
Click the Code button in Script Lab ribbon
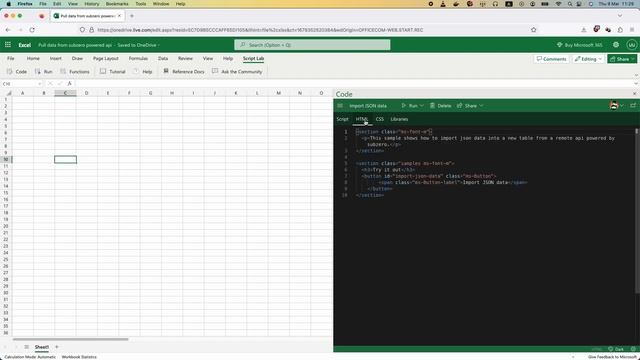pyautogui.click(x=17, y=71)
